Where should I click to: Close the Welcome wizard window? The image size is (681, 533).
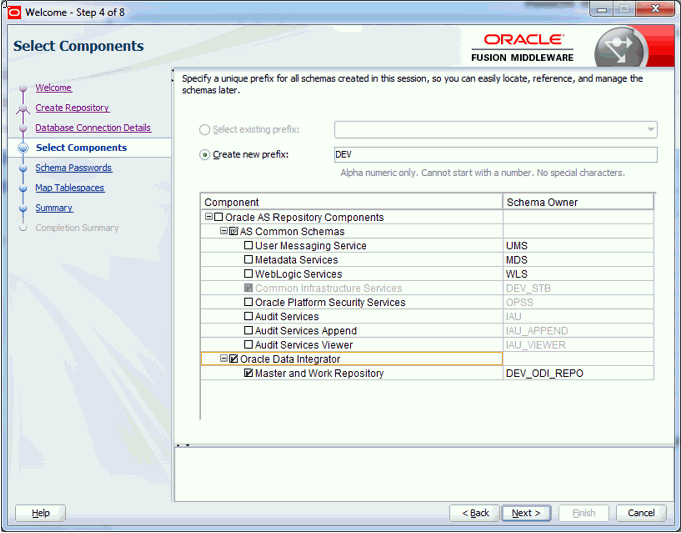(656, 9)
